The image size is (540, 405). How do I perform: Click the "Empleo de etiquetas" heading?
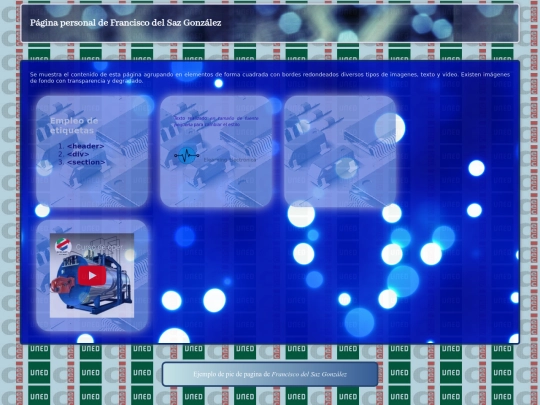pyautogui.click(x=74, y=125)
